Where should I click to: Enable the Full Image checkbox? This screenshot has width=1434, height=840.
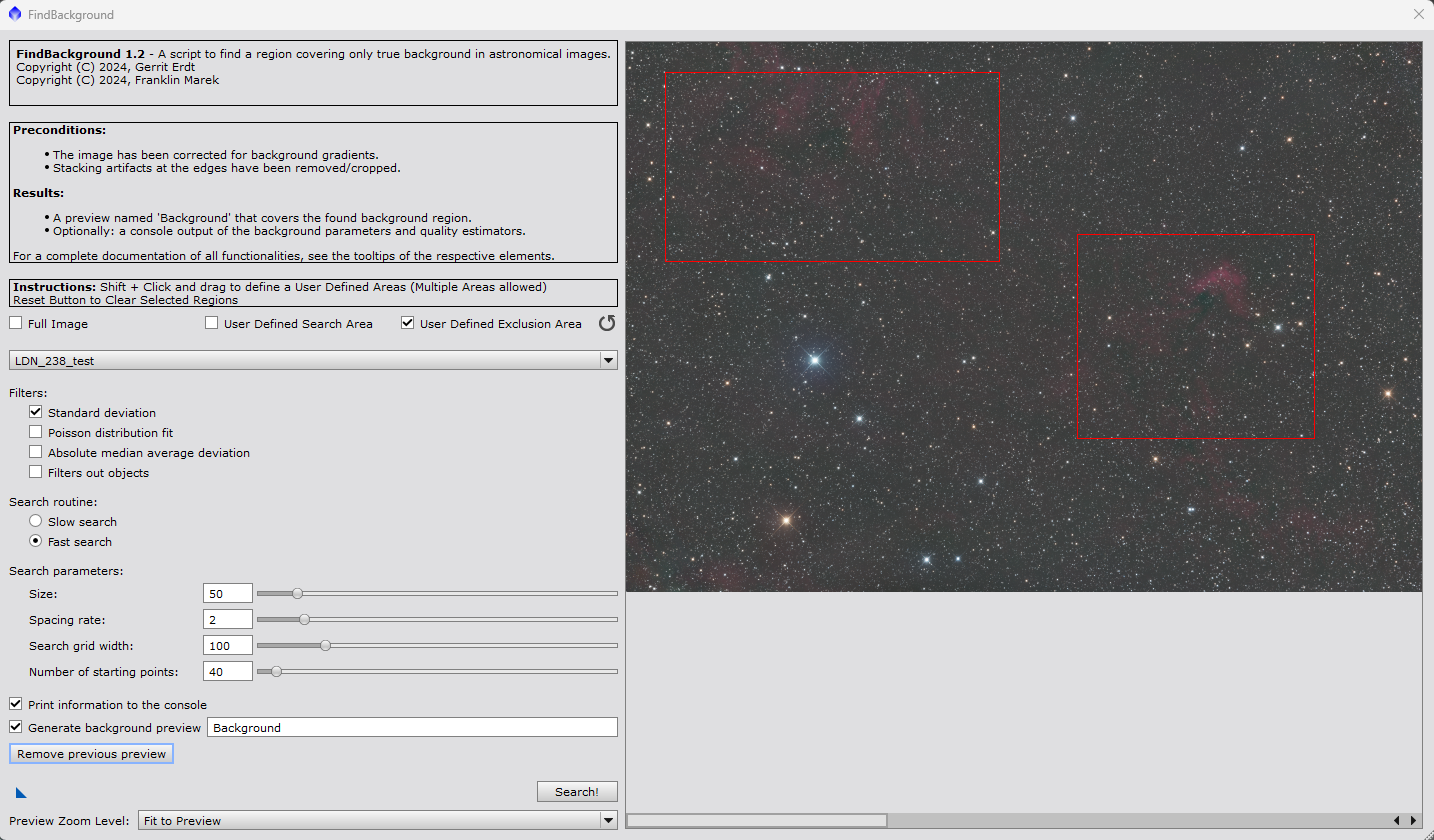[x=15, y=323]
